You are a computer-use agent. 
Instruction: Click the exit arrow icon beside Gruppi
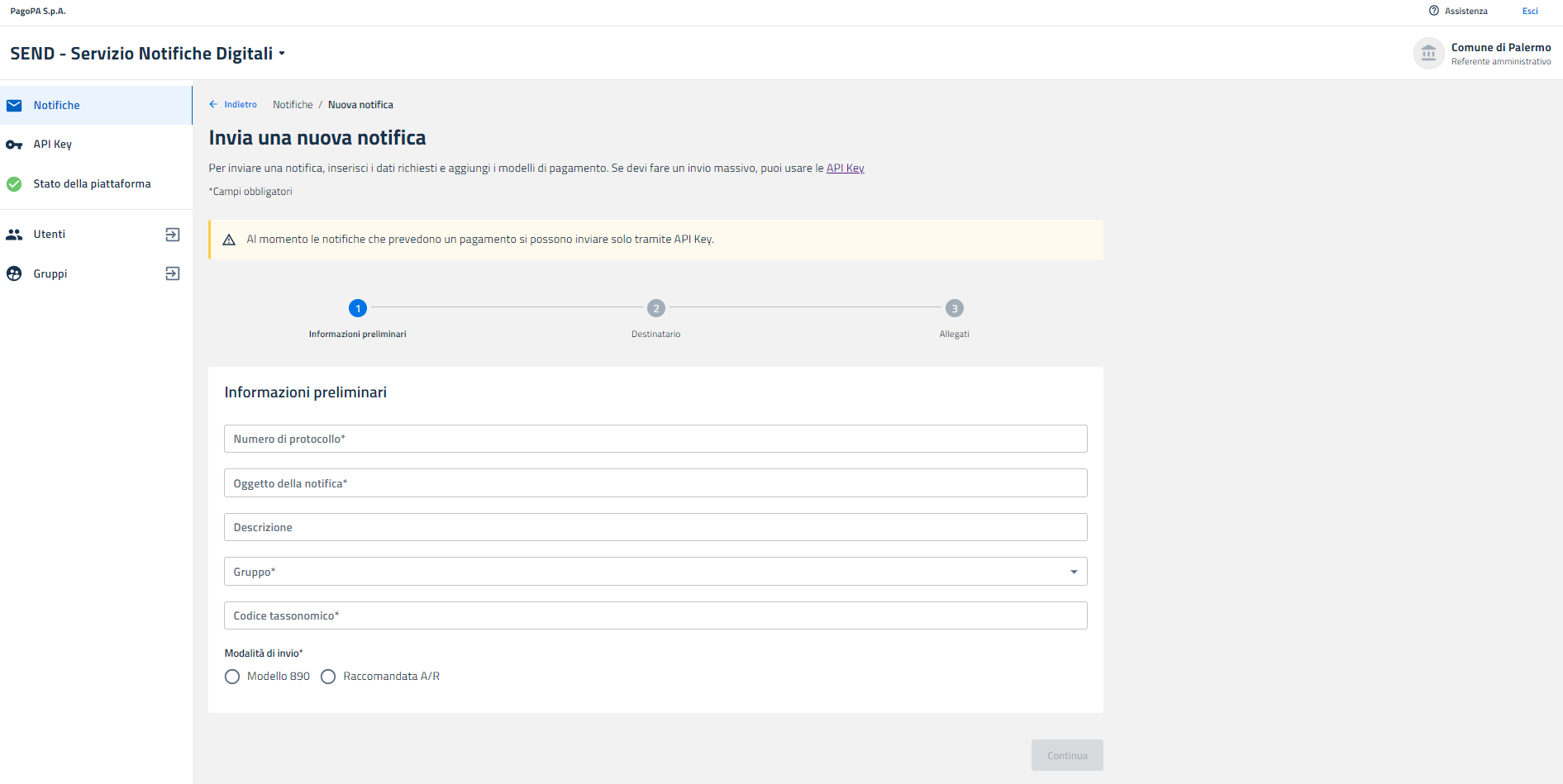(172, 274)
